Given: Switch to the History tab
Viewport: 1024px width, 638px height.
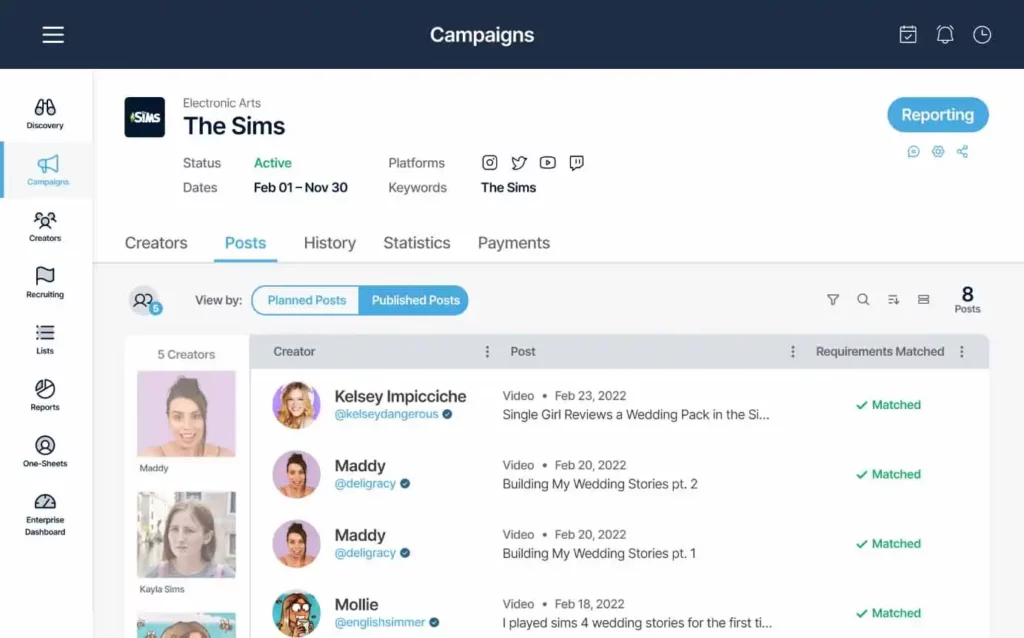Looking at the screenshot, I should 330,243.
